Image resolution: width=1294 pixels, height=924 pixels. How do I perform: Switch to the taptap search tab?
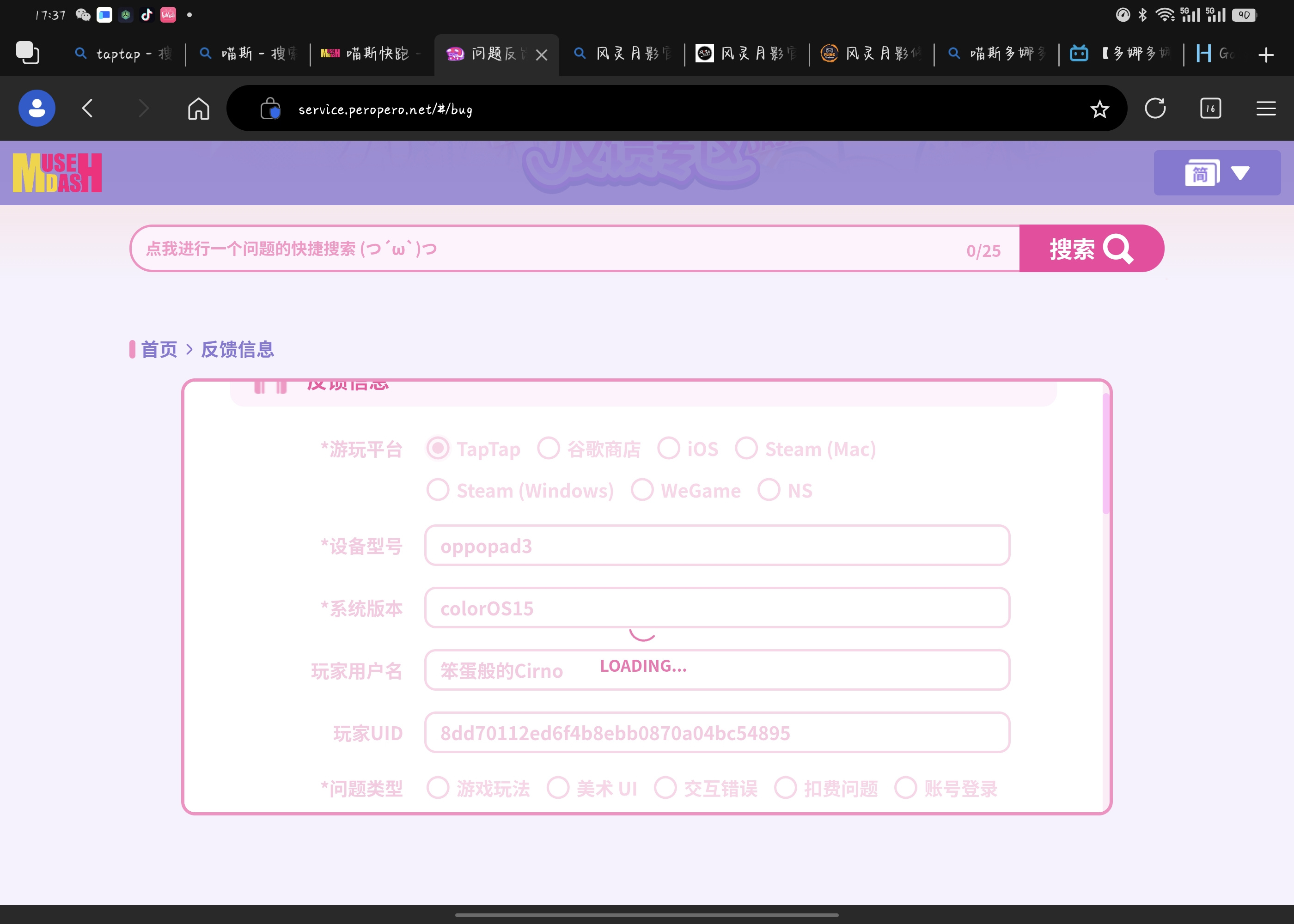click(123, 55)
